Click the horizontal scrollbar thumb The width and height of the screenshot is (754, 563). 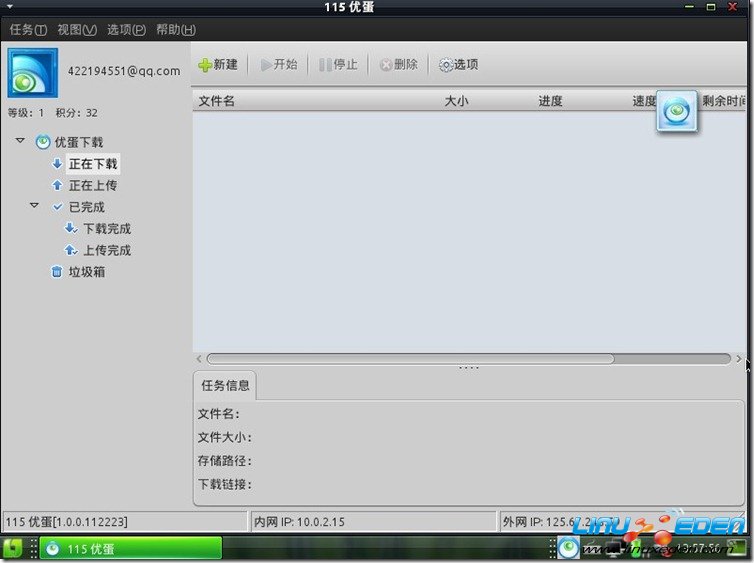(411, 359)
